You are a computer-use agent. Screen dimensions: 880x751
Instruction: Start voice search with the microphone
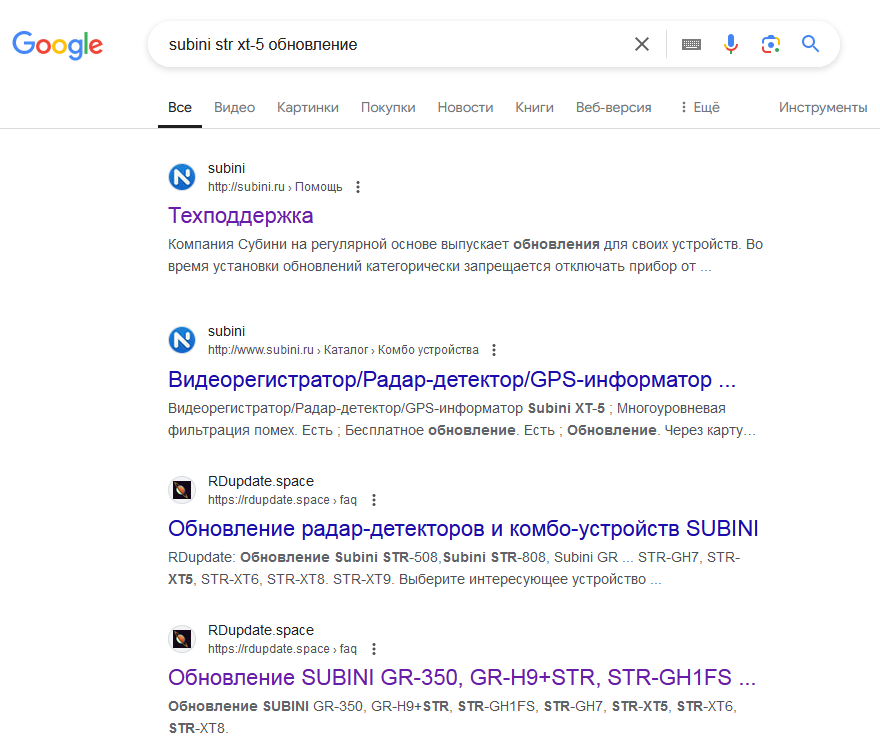pos(731,44)
